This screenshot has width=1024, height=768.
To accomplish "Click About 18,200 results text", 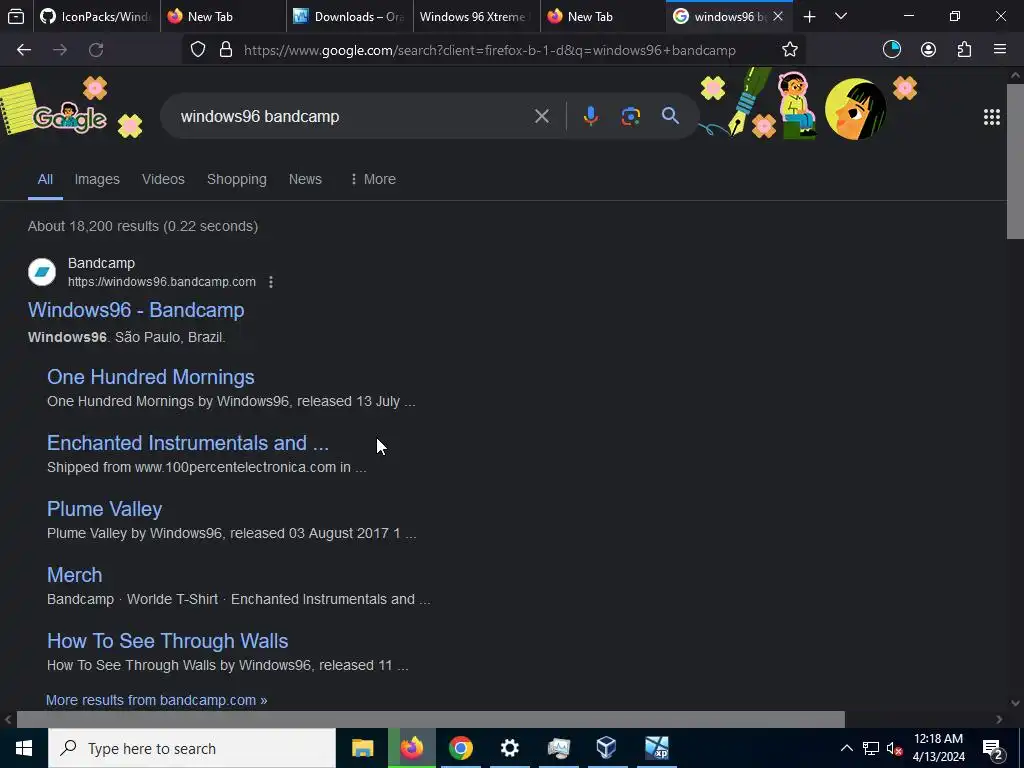I will pyautogui.click(x=143, y=226).
